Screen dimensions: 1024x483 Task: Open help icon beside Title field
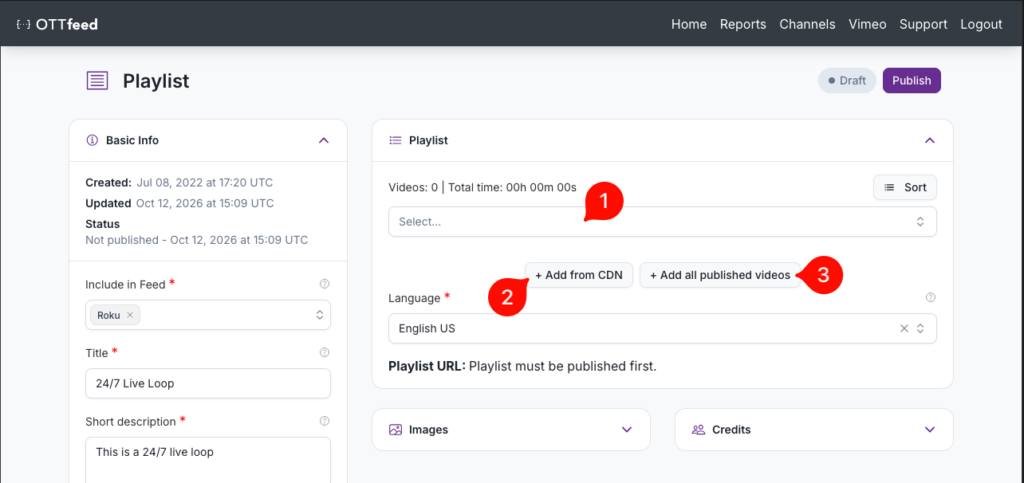pos(325,352)
